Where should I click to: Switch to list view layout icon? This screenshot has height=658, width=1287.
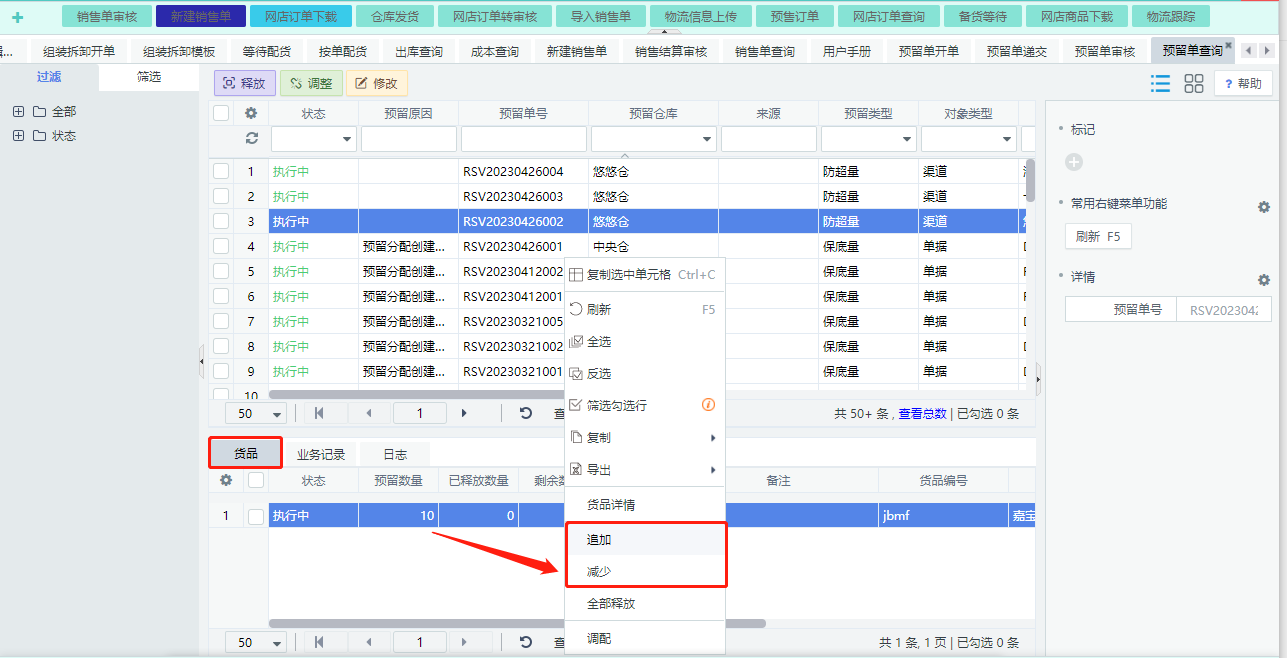(x=1160, y=84)
